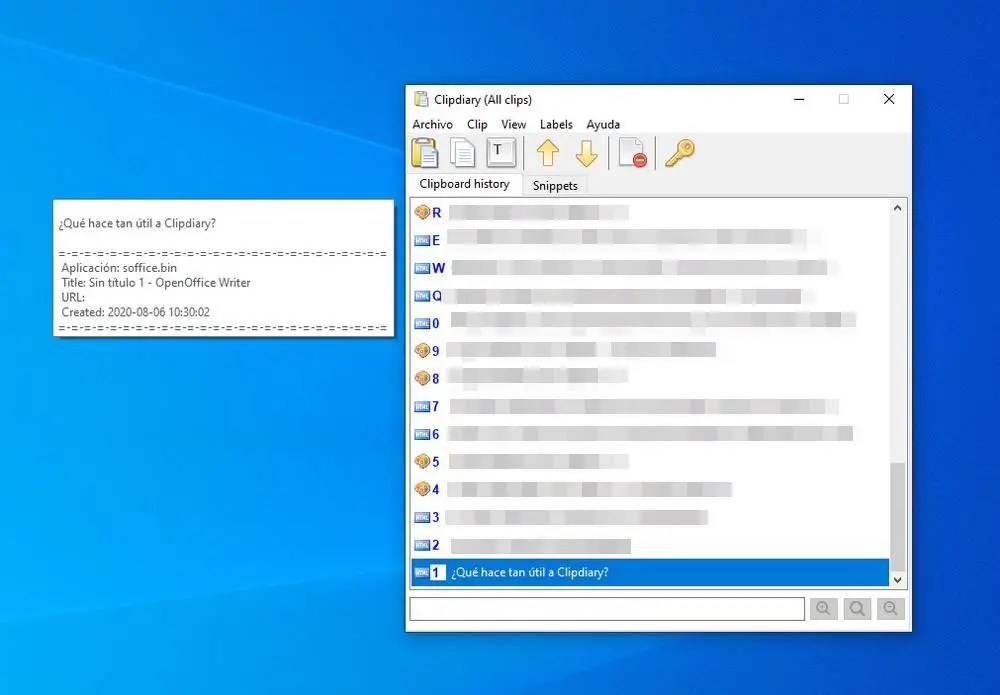Image resolution: width=1000 pixels, height=695 pixels.
Task: Click the paste as plain text icon
Action: 501,153
